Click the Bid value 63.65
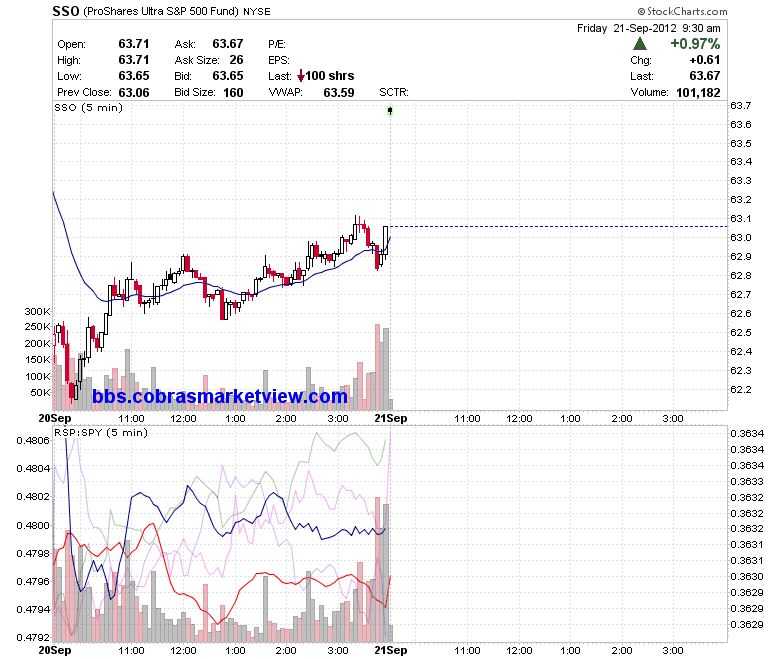The image size is (780, 659). [228, 76]
